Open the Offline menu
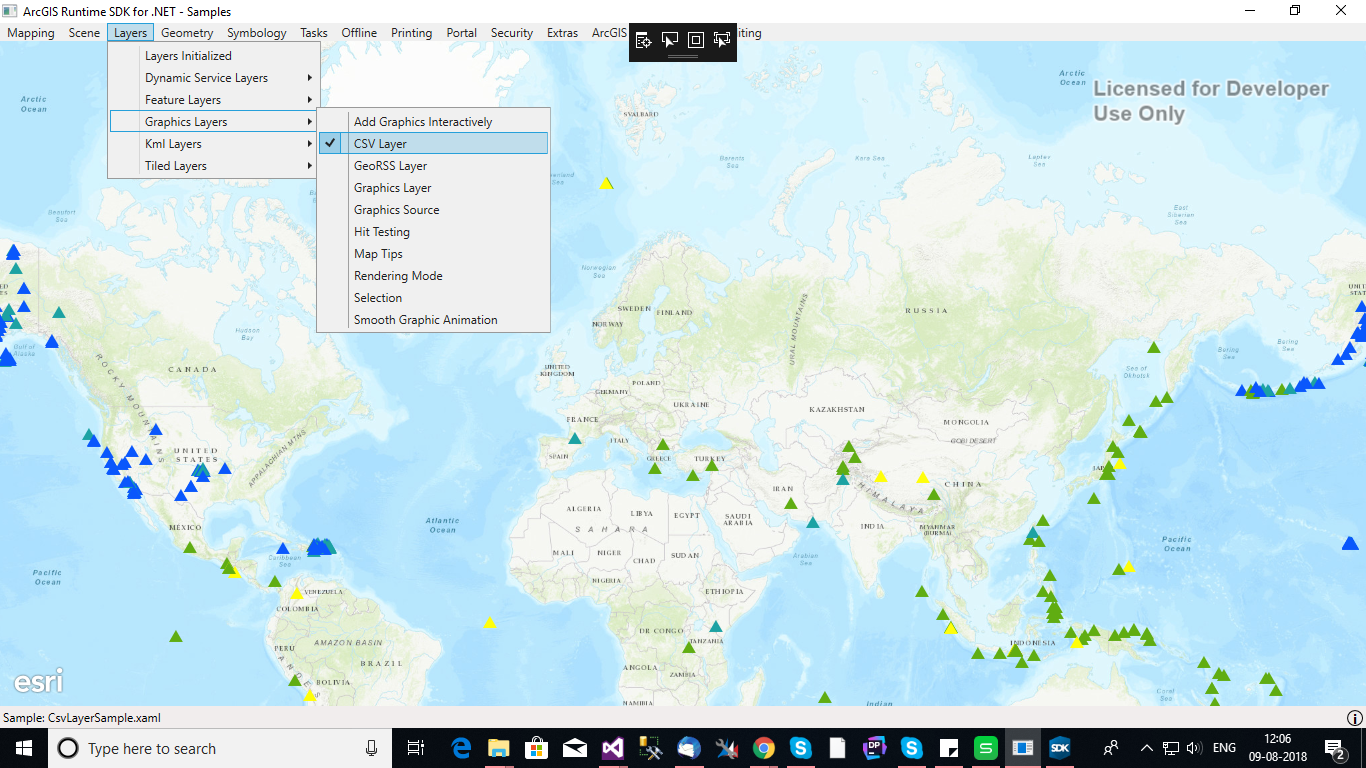This screenshot has width=1366, height=768. [359, 33]
